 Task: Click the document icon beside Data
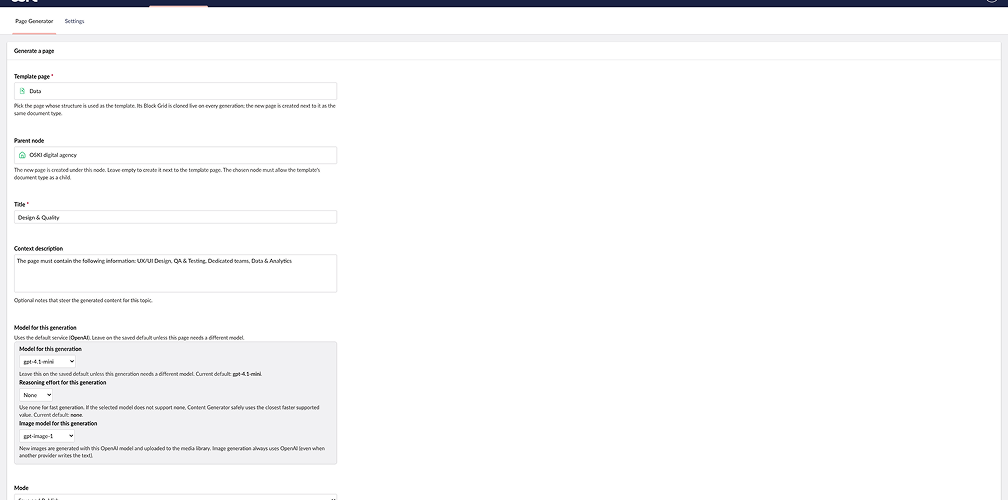pos(22,91)
